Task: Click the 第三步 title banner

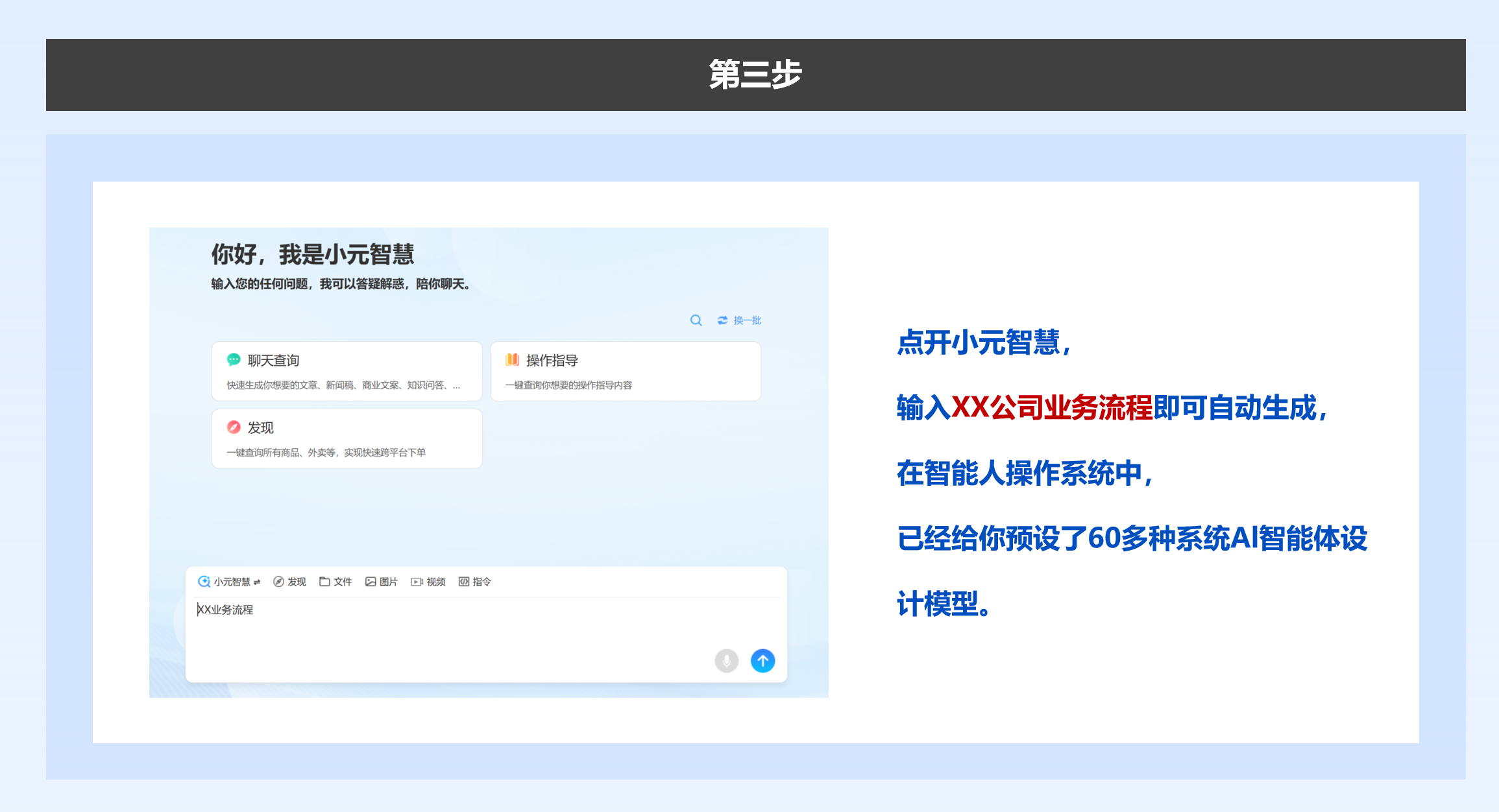Action: coord(755,75)
